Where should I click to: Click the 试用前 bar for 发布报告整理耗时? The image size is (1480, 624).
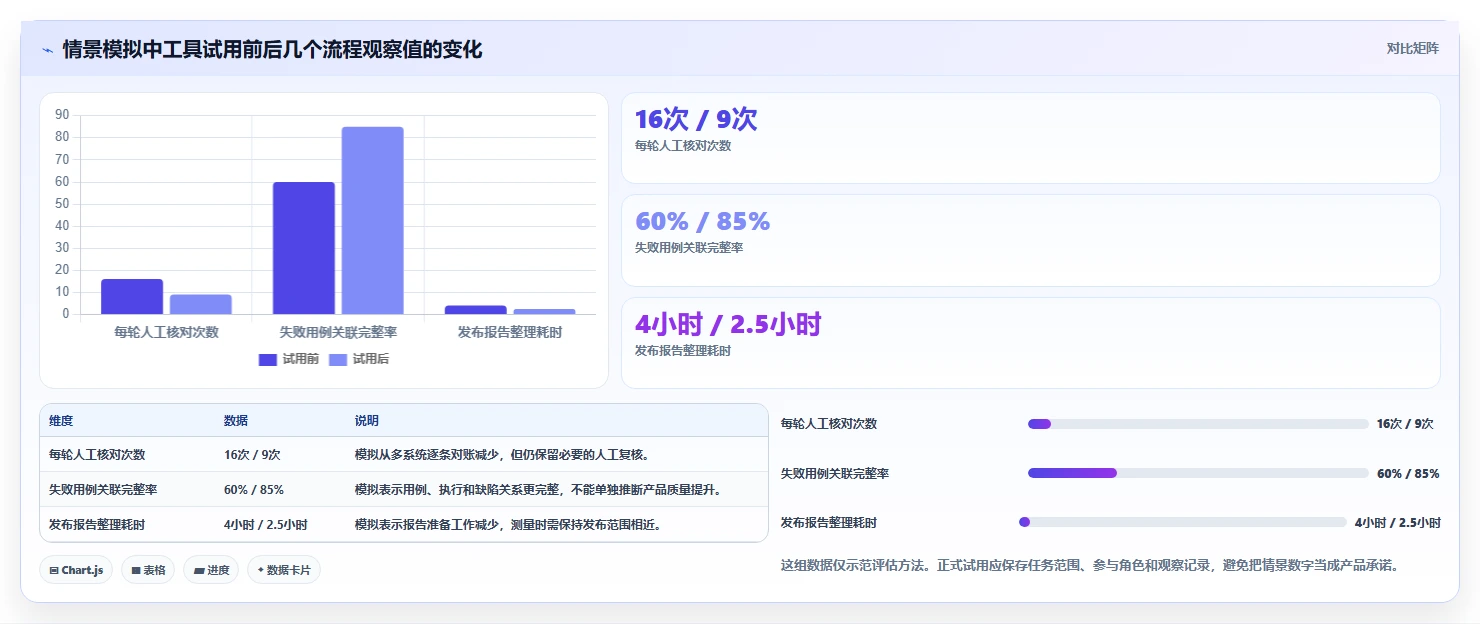[476, 310]
